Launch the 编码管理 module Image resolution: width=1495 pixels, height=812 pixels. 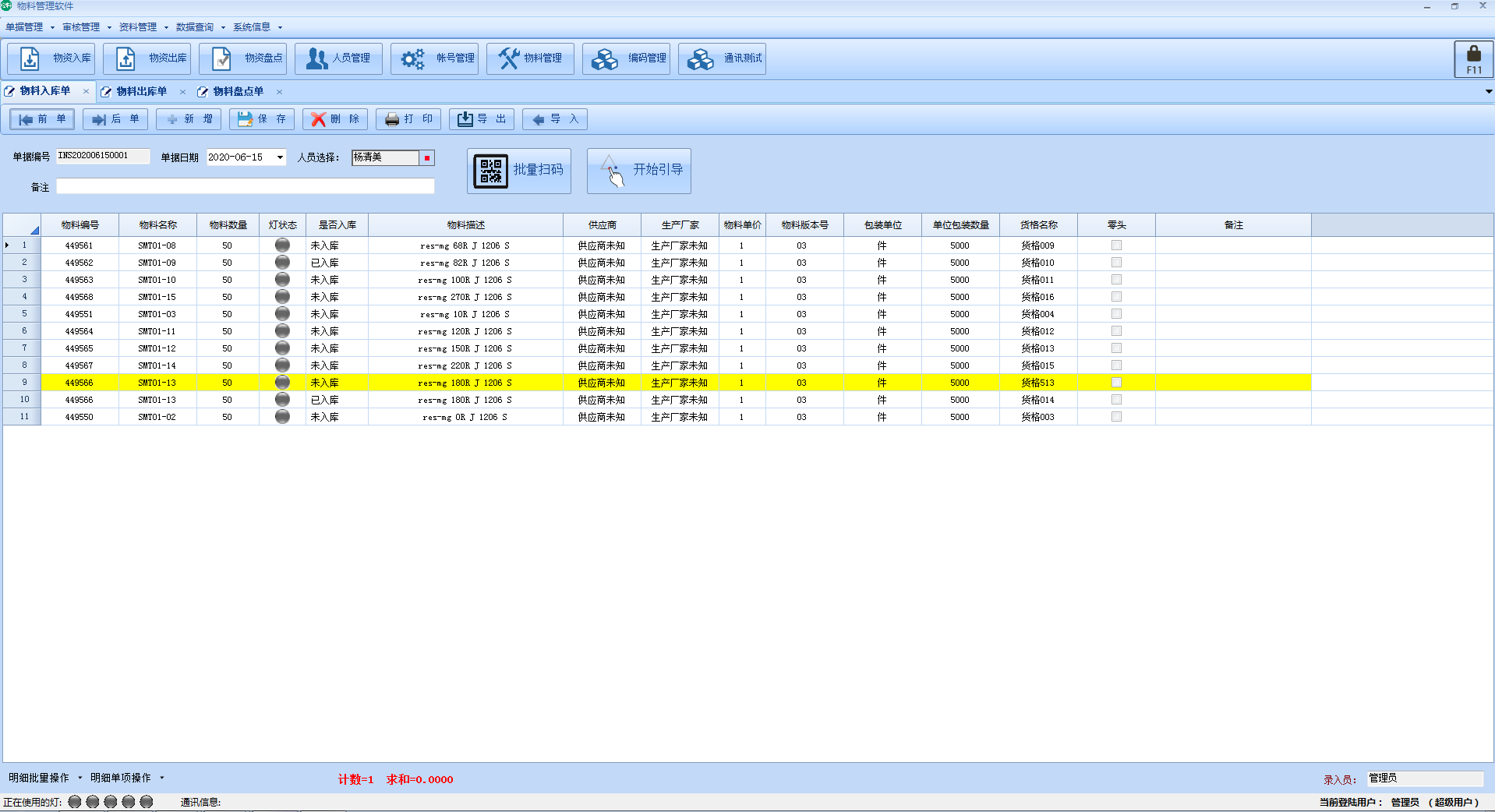pos(626,58)
